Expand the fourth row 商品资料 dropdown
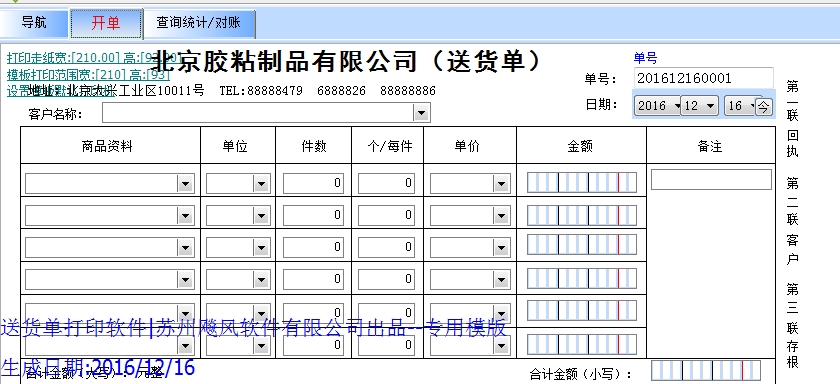840x384 pixels. (x=185, y=279)
